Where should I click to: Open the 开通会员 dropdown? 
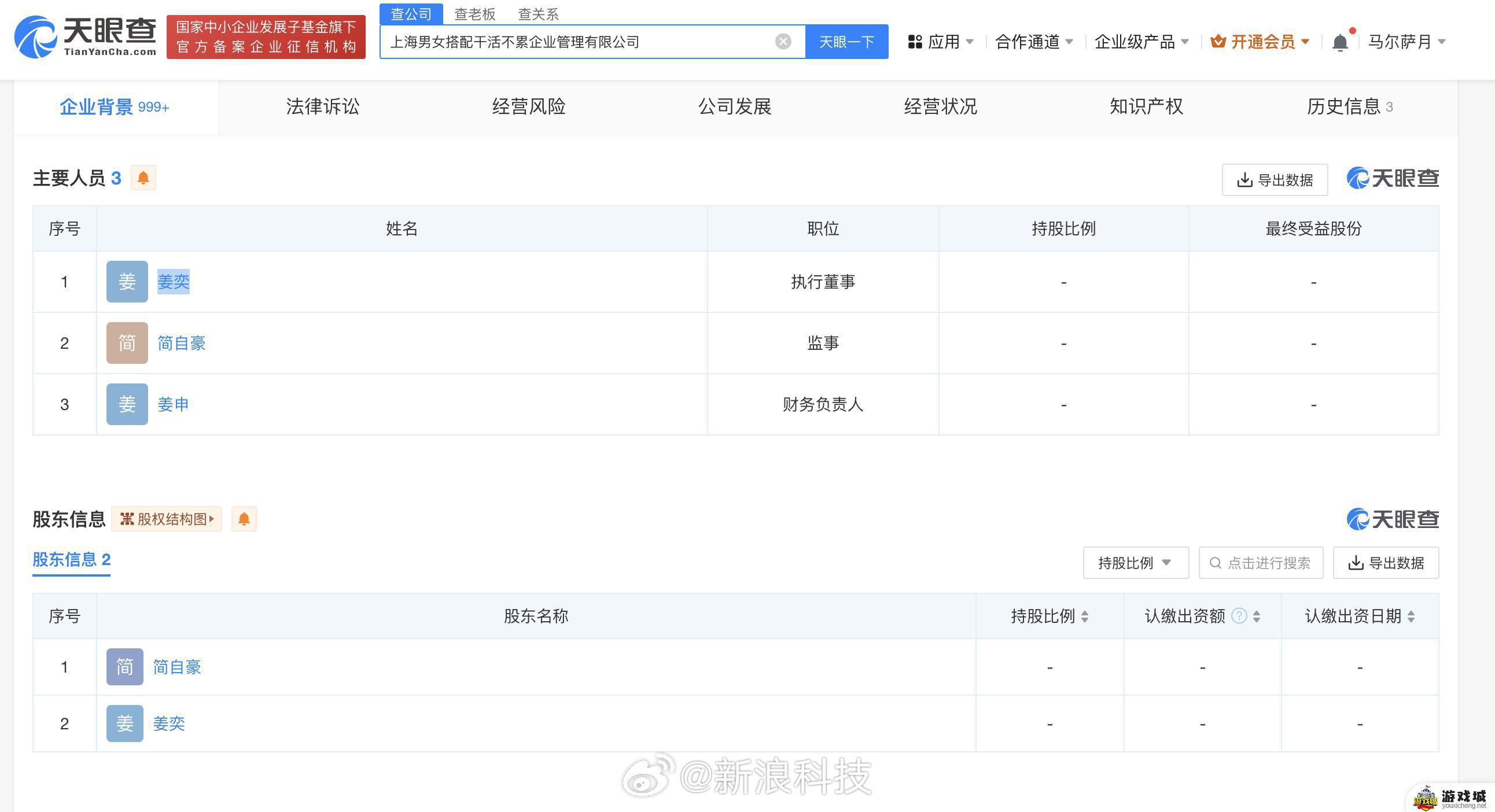(x=1305, y=42)
